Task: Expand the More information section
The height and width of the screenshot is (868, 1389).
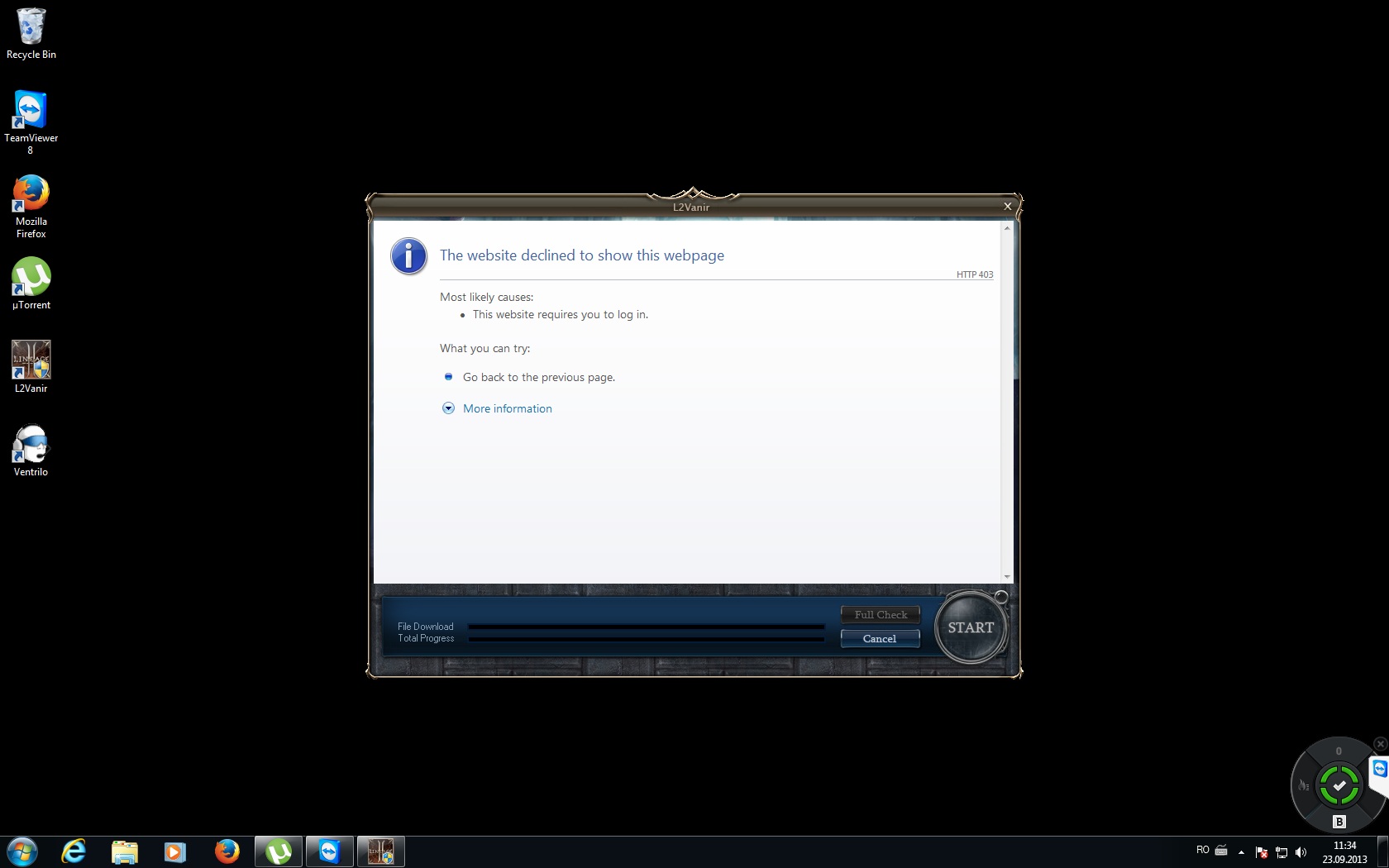Action: coord(448,408)
